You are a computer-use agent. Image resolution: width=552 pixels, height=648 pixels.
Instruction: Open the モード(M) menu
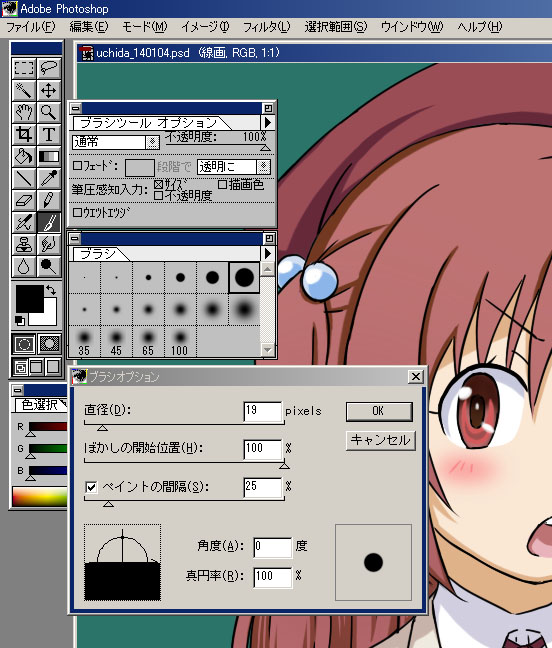coord(145,27)
